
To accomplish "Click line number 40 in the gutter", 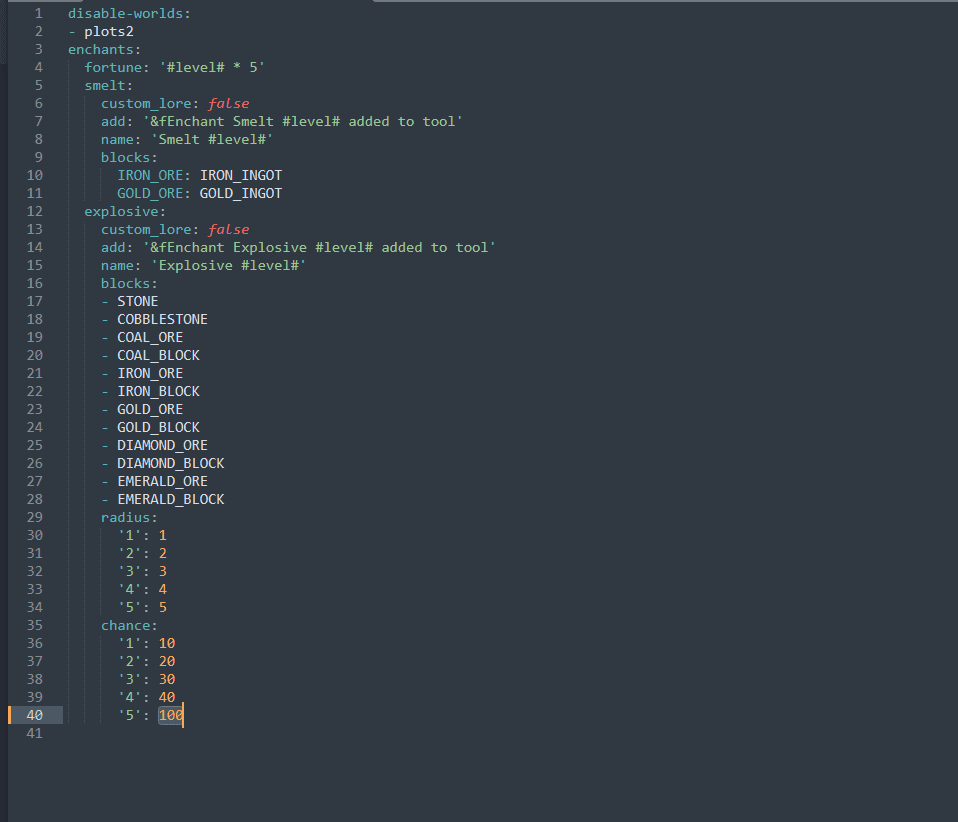I will coord(35,715).
